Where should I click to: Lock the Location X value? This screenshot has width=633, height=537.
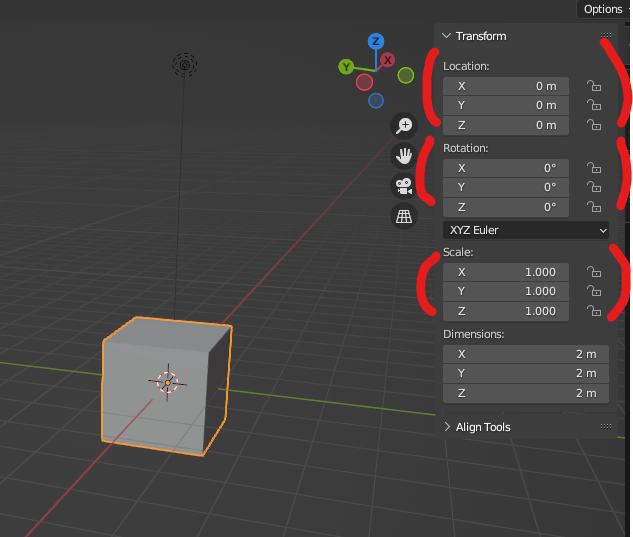click(593, 86)
